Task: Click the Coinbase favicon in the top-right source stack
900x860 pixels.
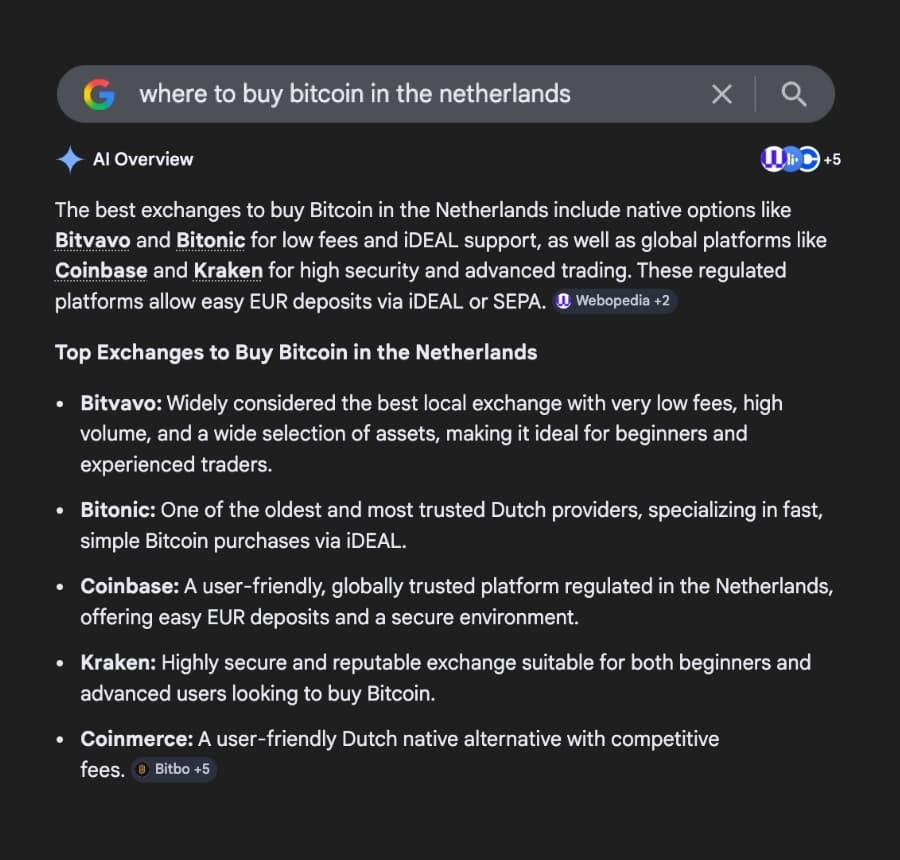Action: pos(807,158)
